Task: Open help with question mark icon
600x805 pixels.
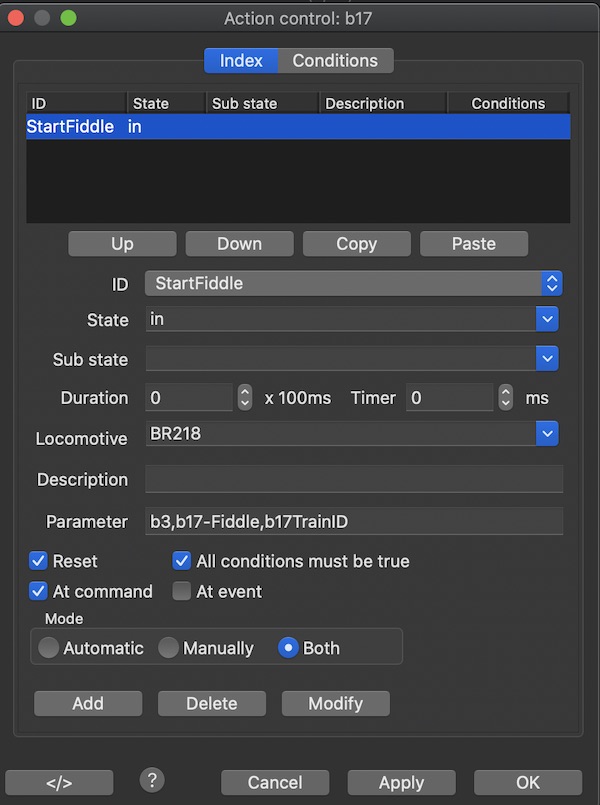Action: point(152,780)
